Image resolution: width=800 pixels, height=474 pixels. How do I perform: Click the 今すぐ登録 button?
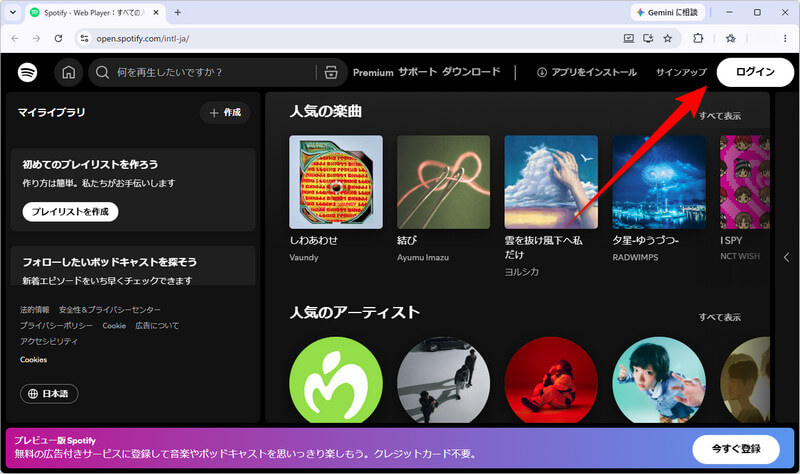(736, 449)
